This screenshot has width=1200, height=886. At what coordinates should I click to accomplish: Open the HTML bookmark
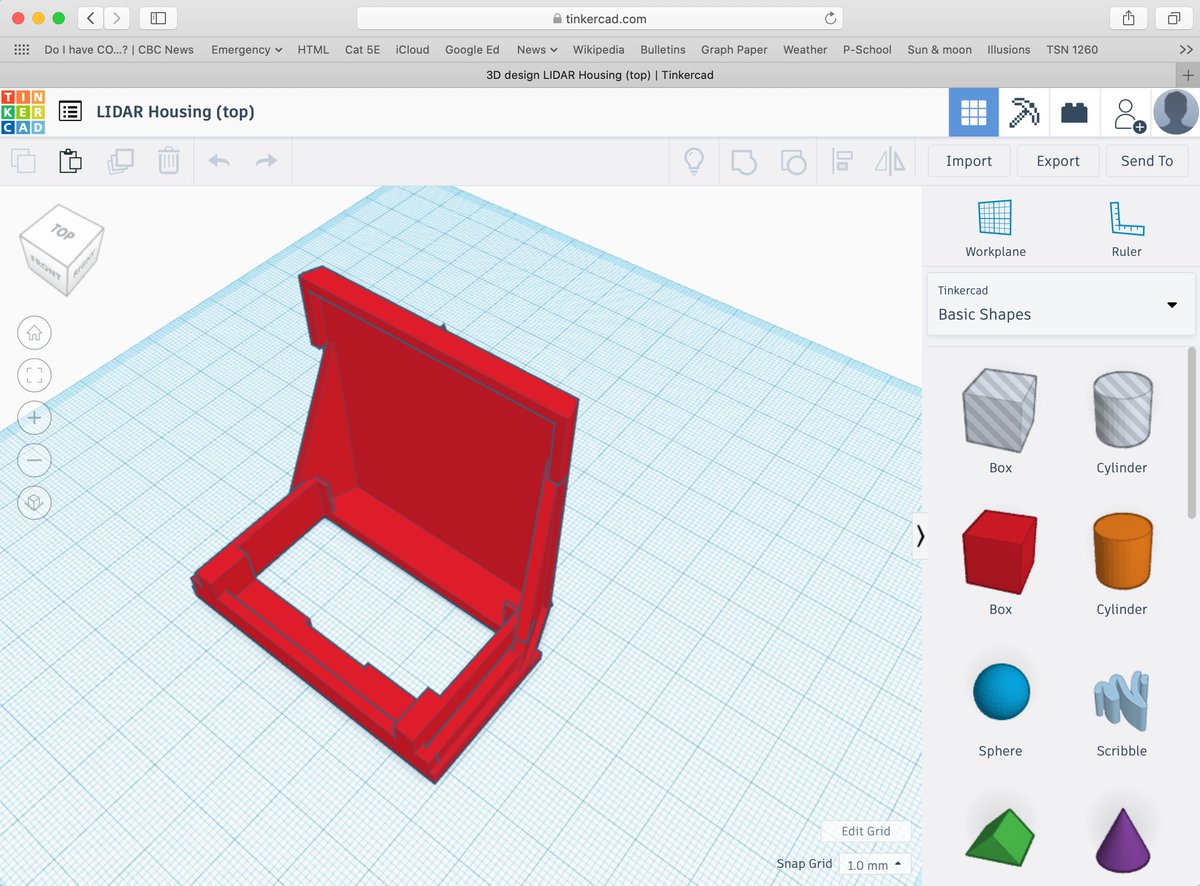click(x=313, y=50)
